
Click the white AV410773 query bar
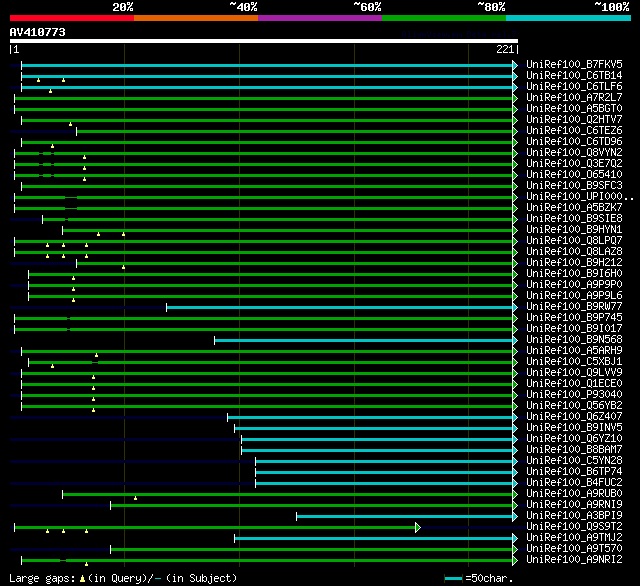[264, 41]
